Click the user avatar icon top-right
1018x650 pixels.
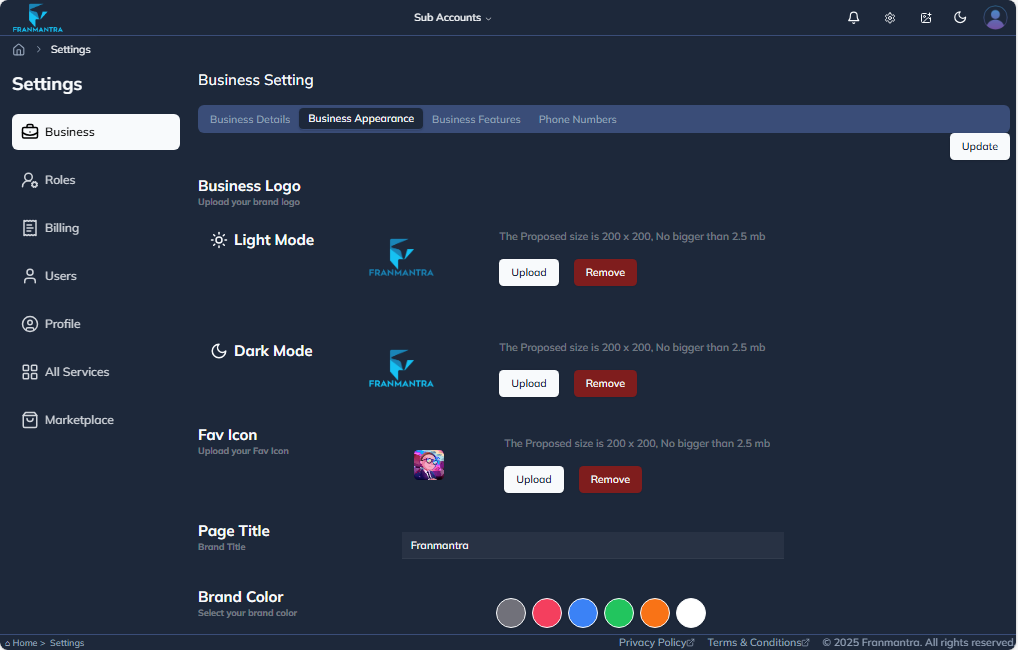click(995, 17)
